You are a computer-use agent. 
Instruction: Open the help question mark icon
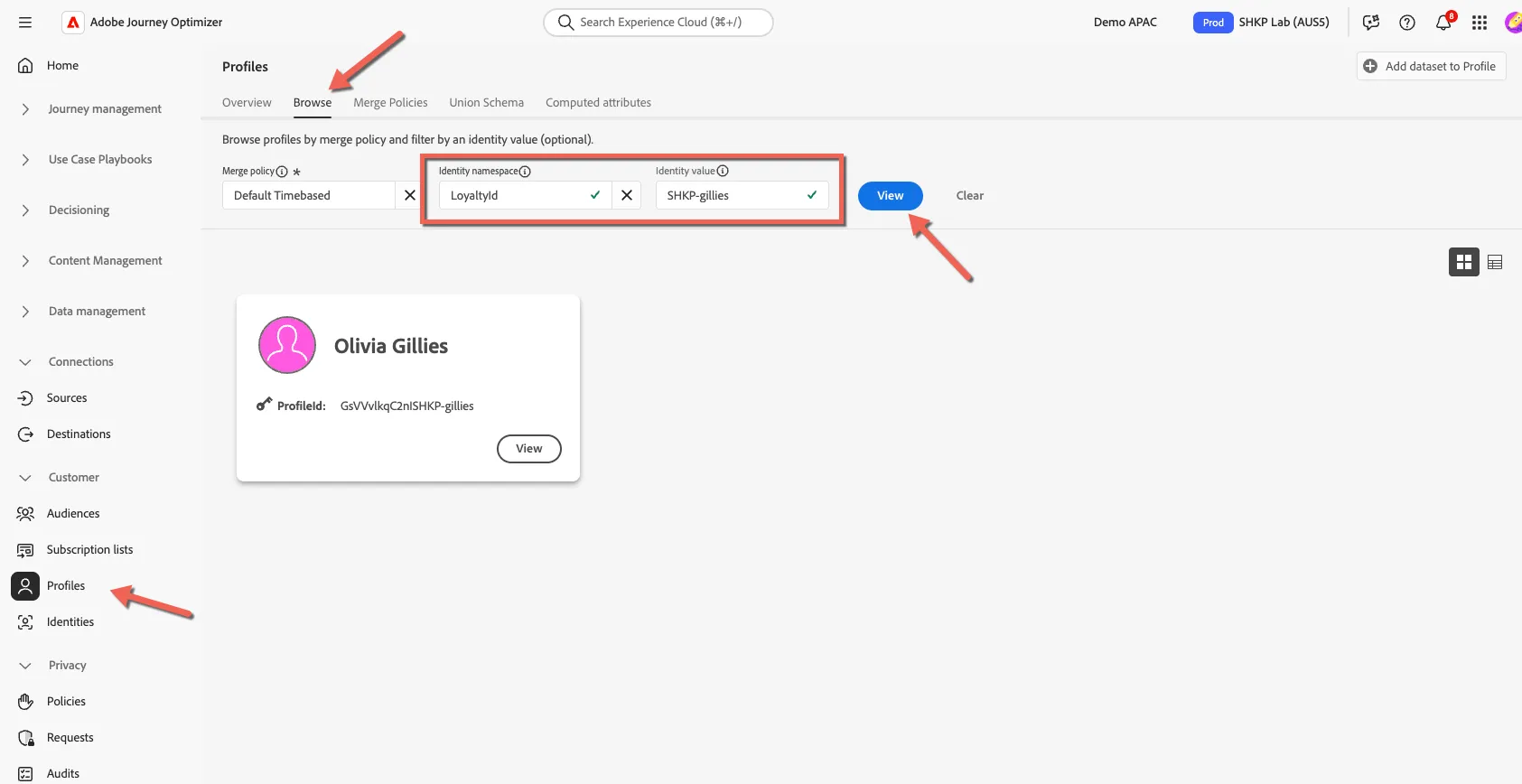[1407, 23]
